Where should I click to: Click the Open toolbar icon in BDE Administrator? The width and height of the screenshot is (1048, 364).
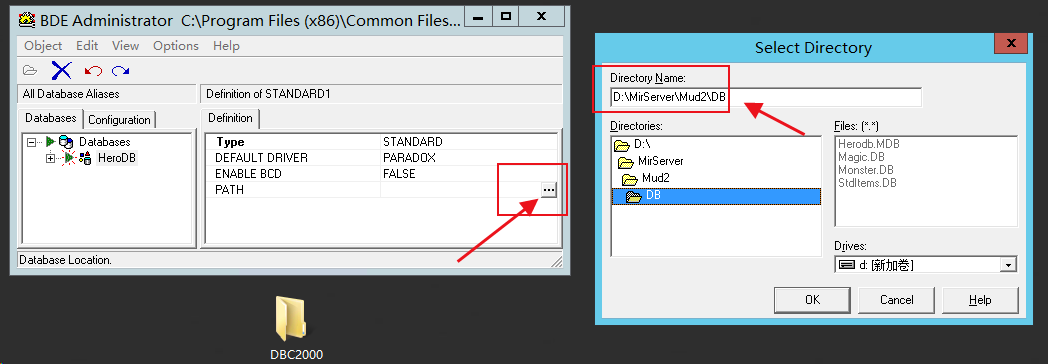29,70
